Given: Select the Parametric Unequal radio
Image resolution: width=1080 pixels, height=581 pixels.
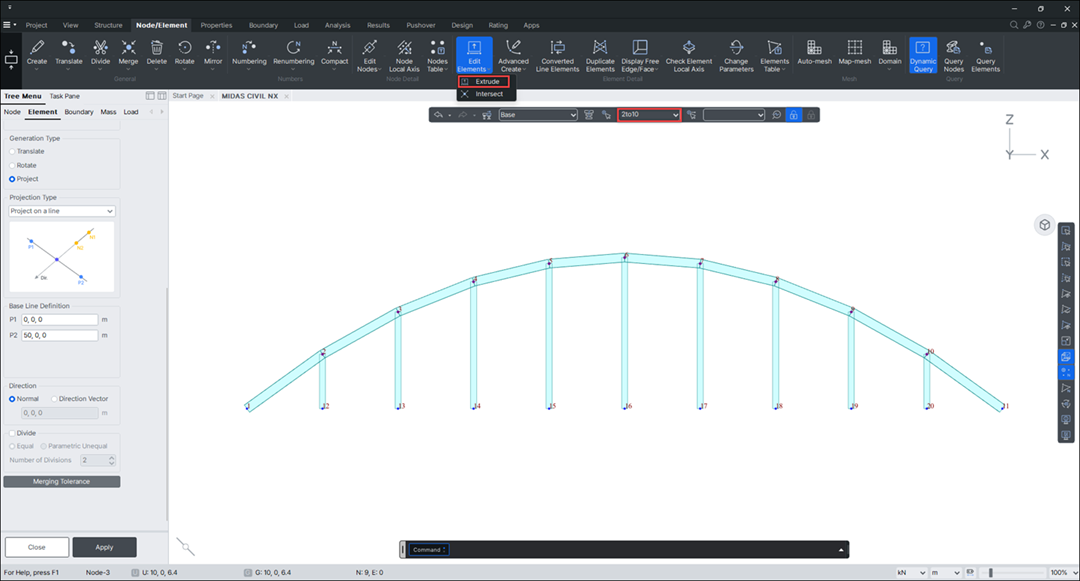Looking at the screenshot, I should [x=44, y=446].
